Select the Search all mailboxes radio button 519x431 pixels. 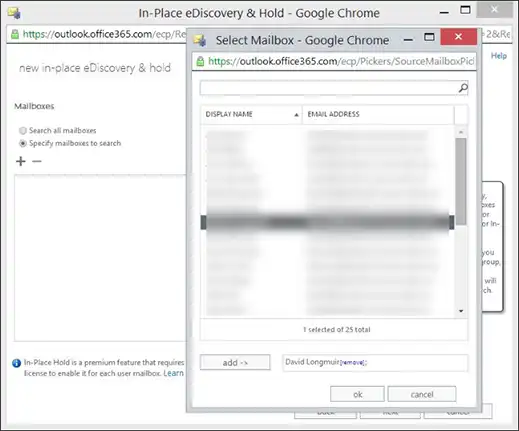tap(22, 130)
